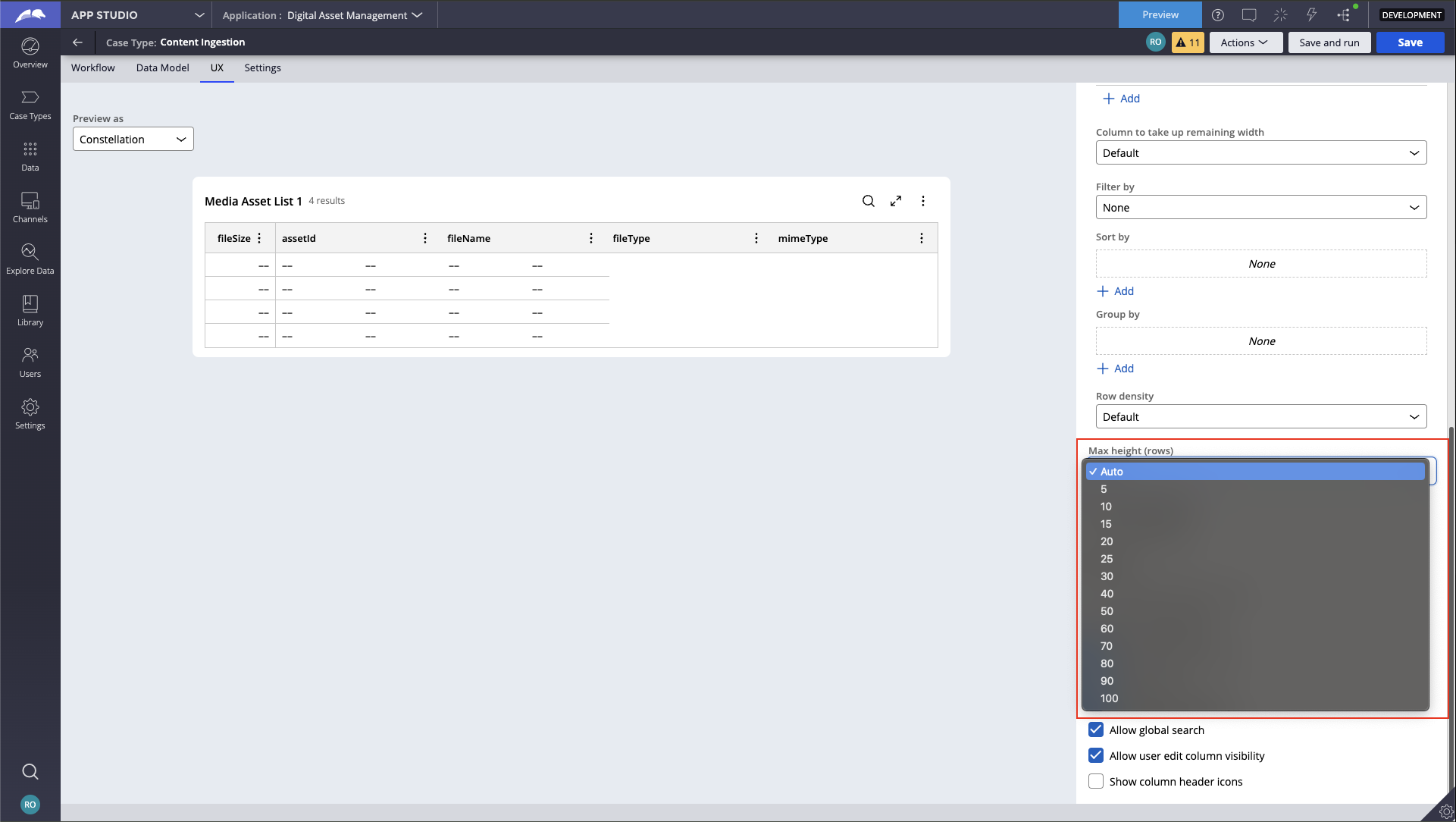This screenshot has height=822, width=1456.
Task: Switch to the Workflow tab
Action: pyautogui.click(x=93, y=67)
